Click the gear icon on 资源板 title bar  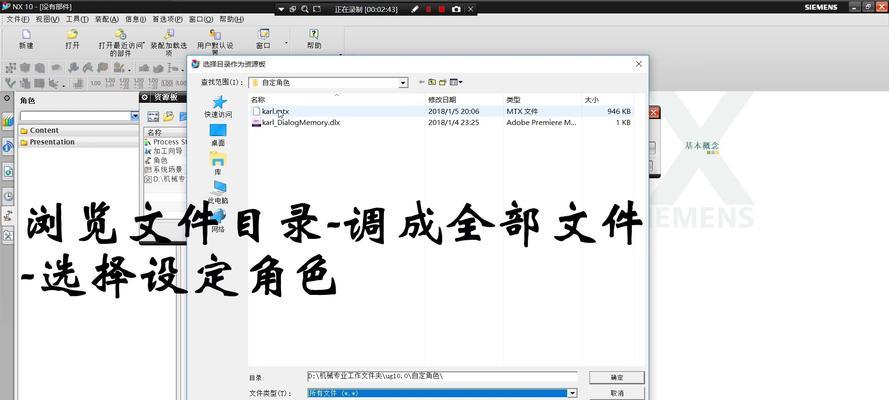(145, 97)
